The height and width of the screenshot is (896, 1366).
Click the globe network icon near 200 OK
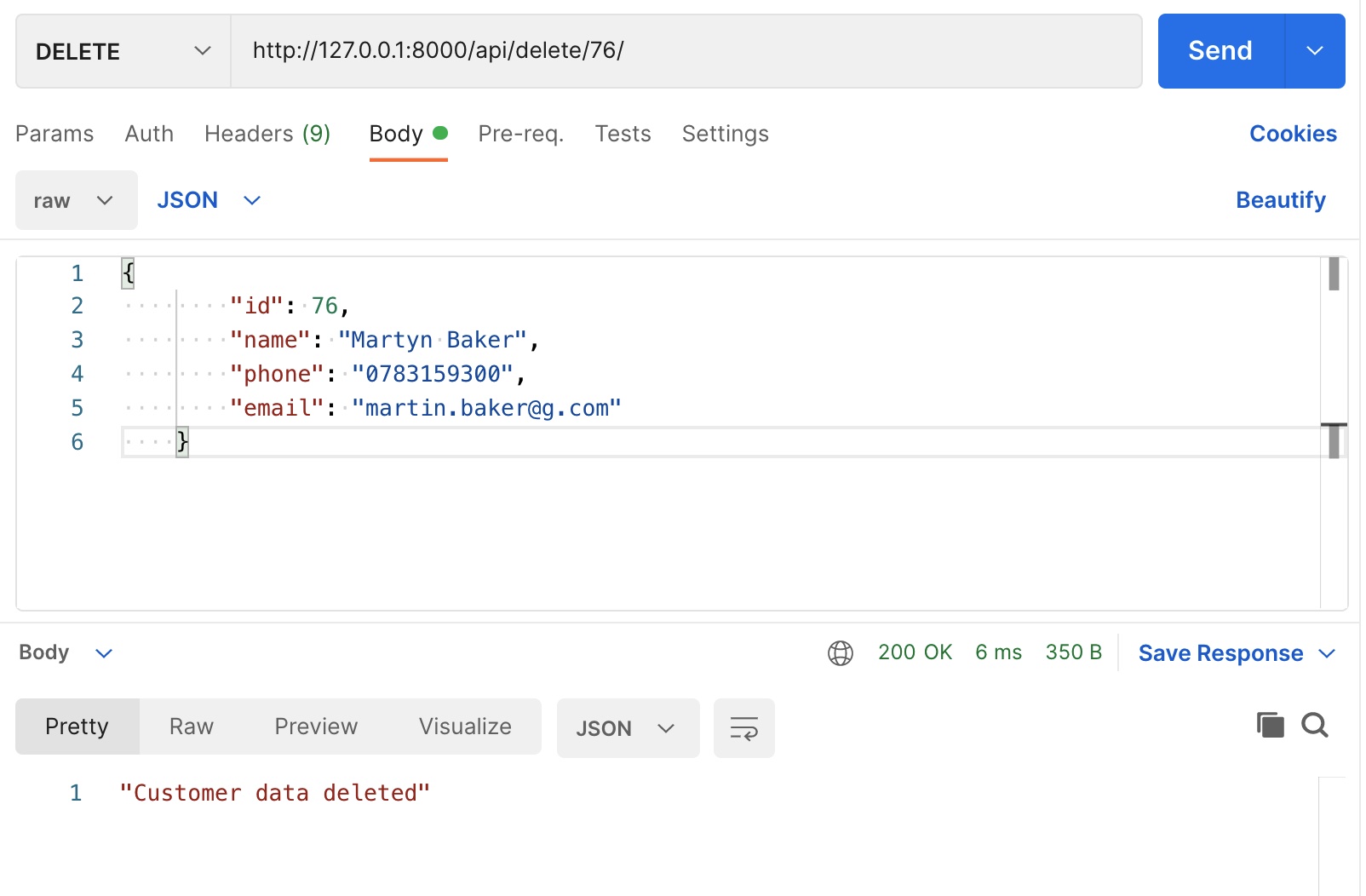pyautogui.click(x=841, y=652)
